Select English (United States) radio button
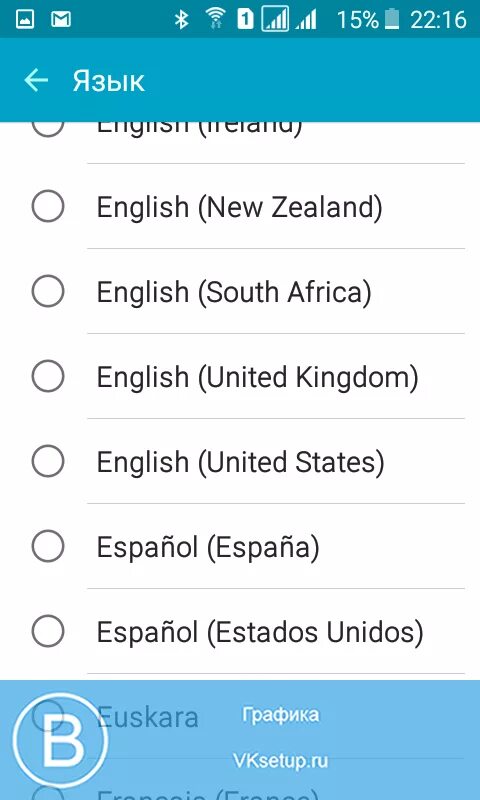480x800 pixels. pyautogui.click(x=48, y=461)
